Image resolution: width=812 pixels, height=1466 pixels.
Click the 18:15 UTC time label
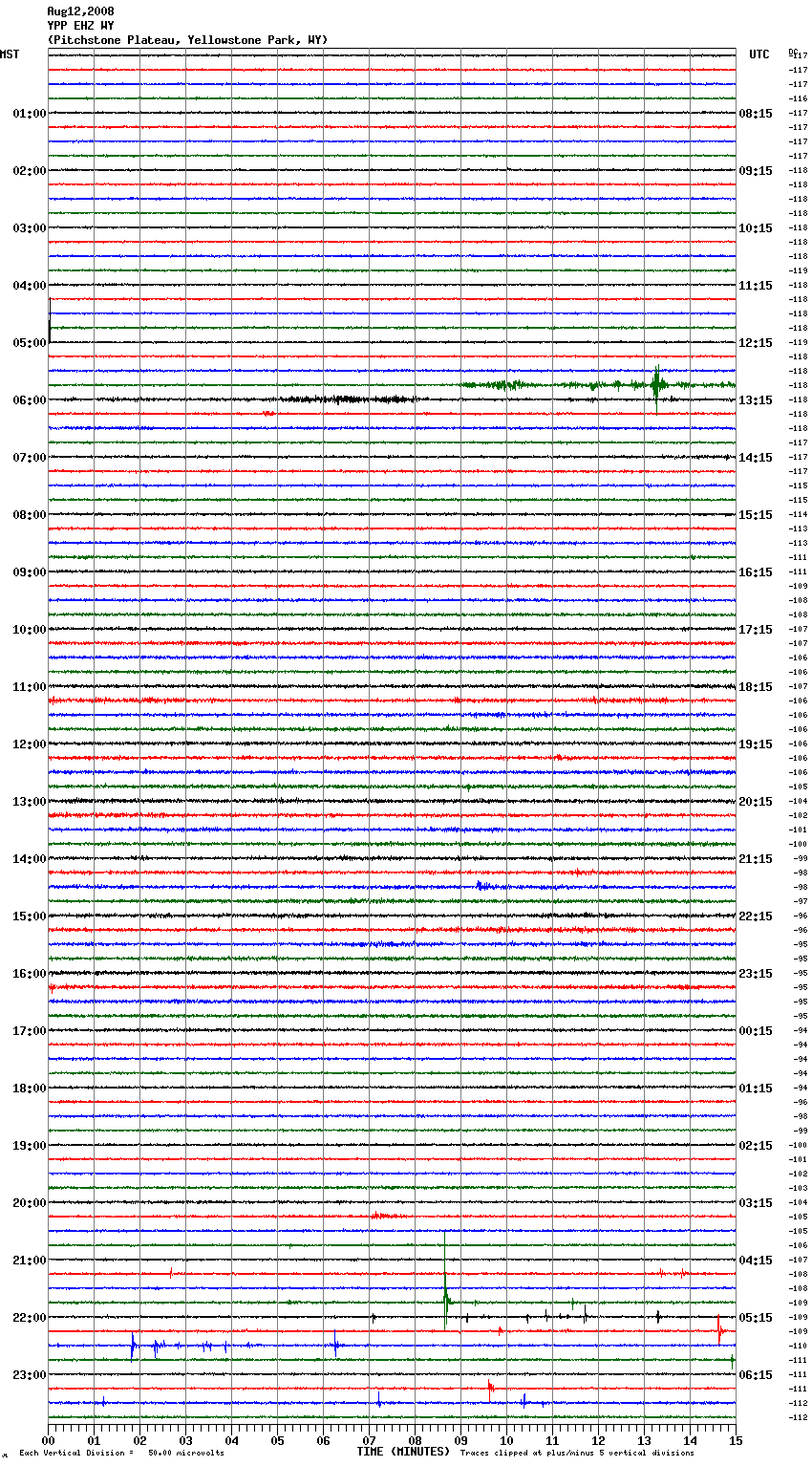pos(756,687)
